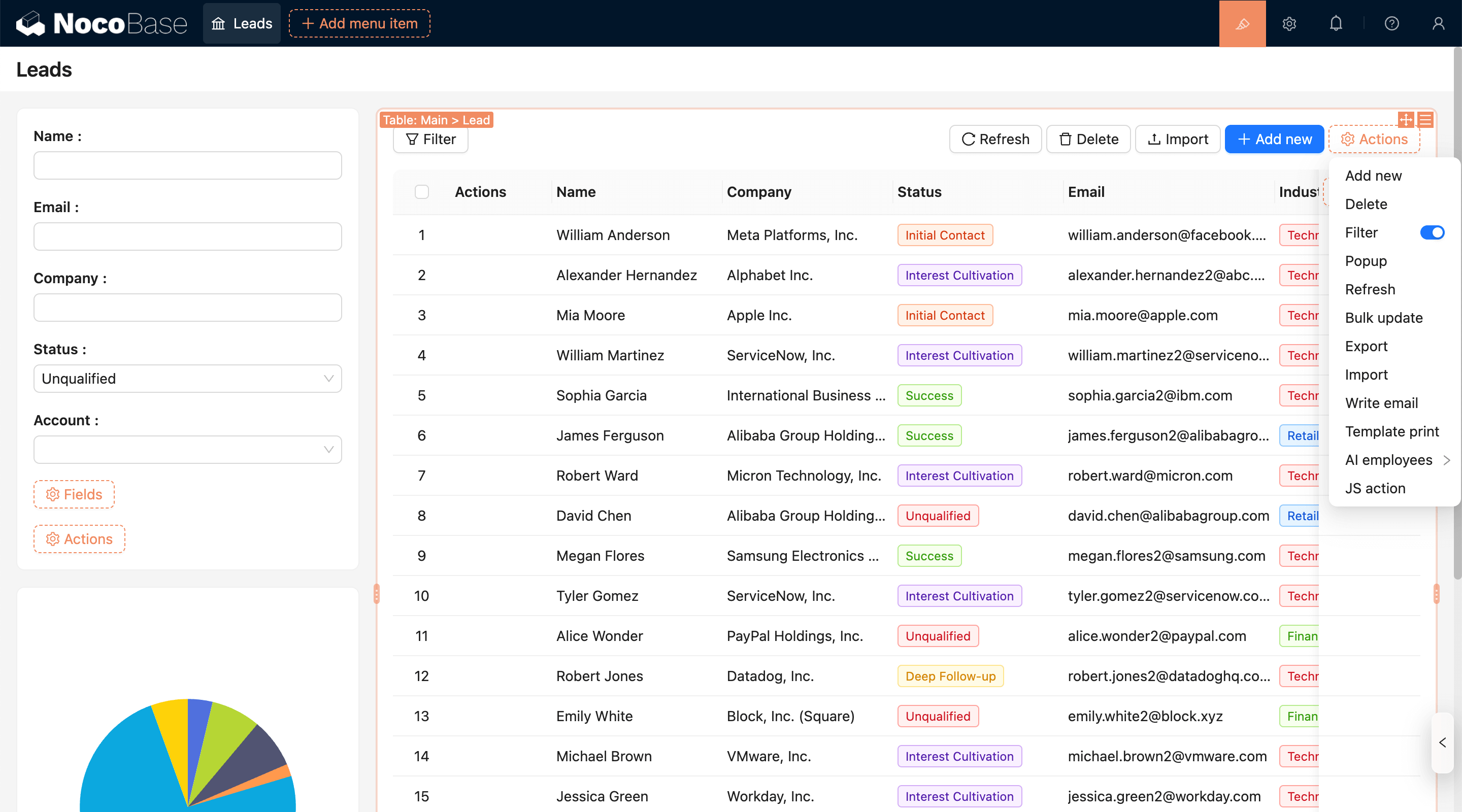
Task: Click Add menu item button
Action: coord(359,23)
